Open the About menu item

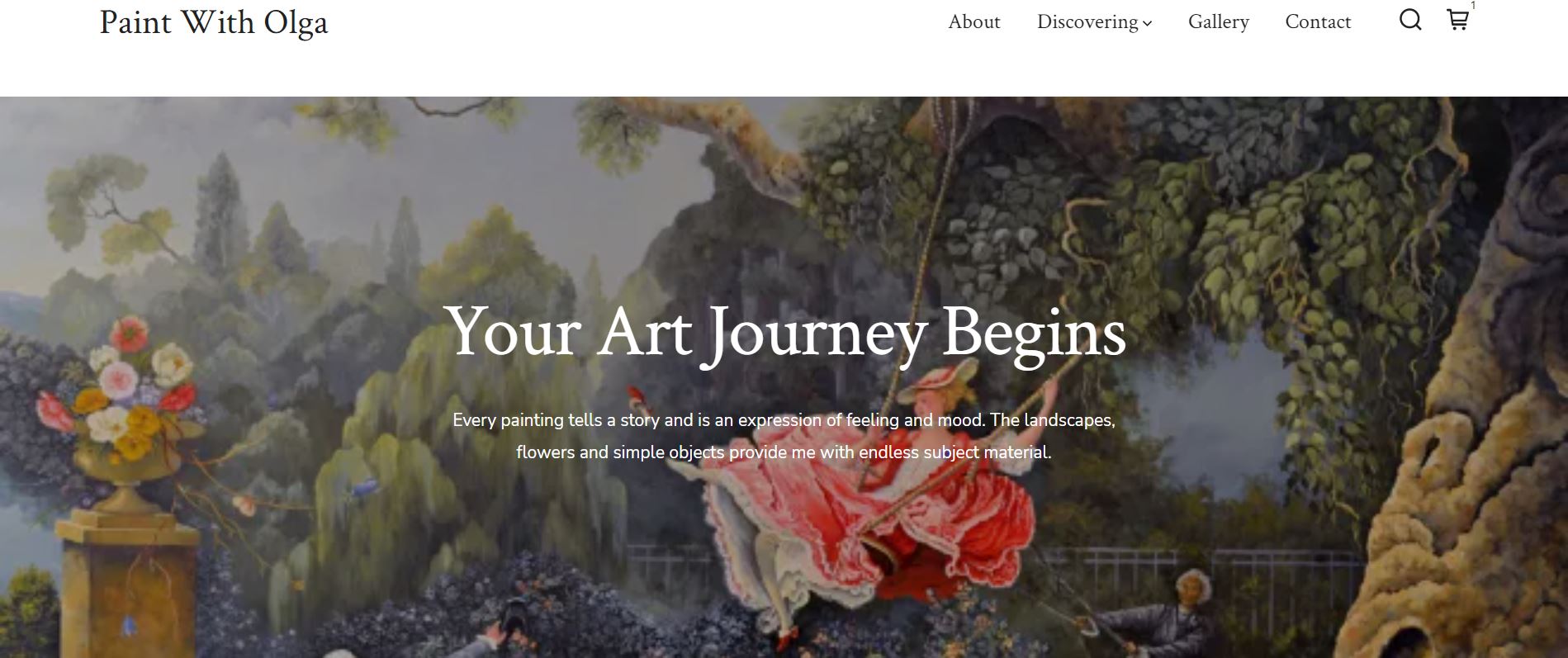click(973, 22)
